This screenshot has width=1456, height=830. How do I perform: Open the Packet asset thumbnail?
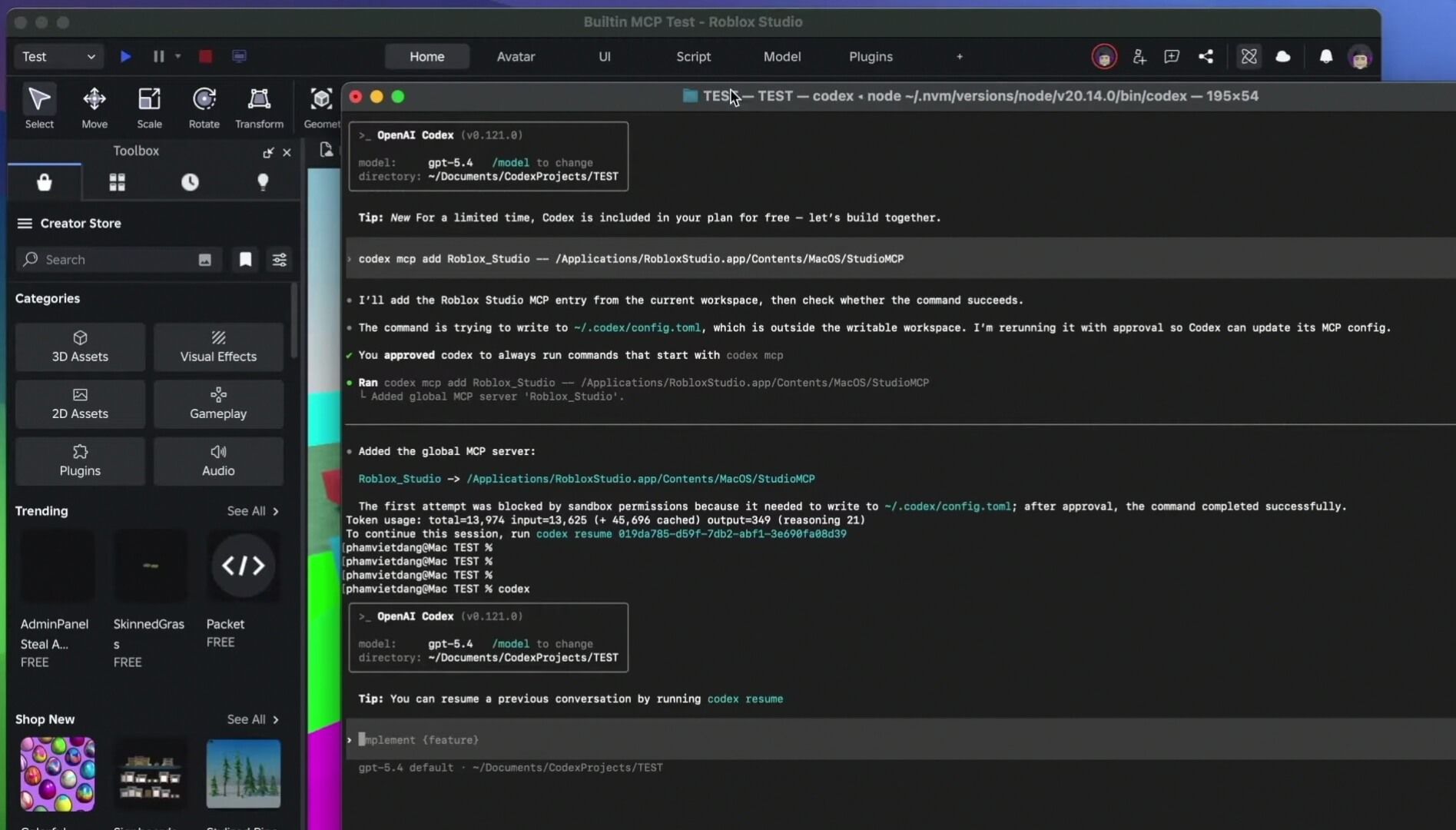pyautogui.click(x=244, y=566)
